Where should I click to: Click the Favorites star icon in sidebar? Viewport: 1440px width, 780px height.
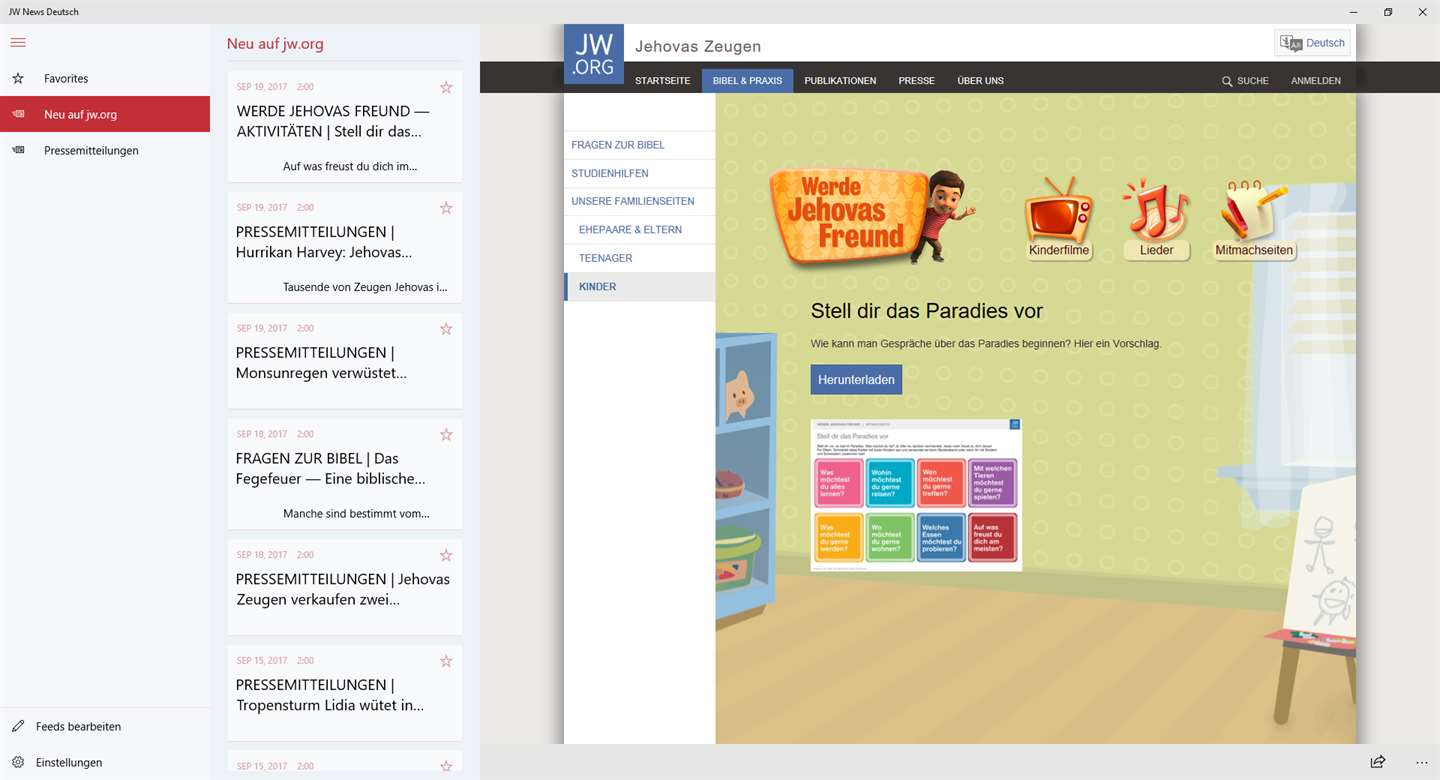(18, 78)
